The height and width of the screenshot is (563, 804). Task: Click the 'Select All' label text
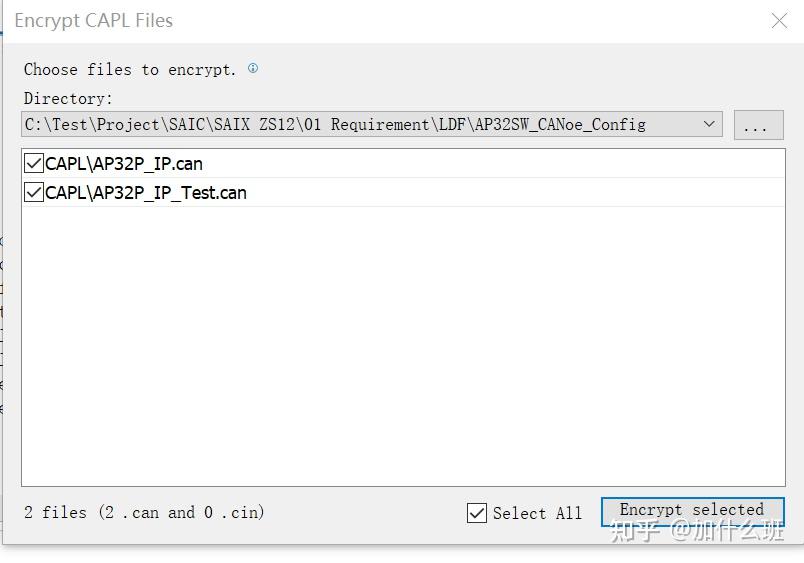click(537, 513)
